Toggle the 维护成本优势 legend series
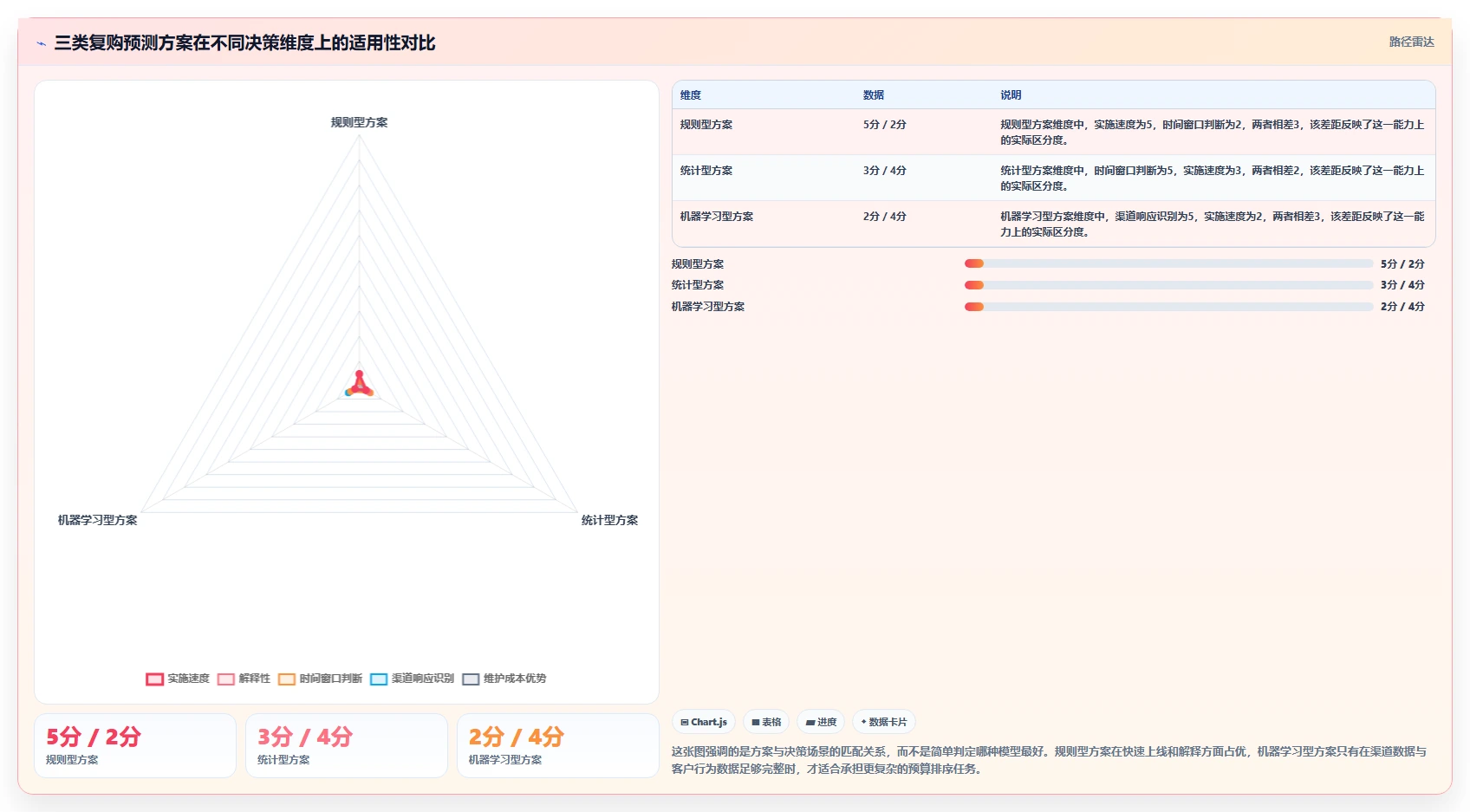The width and height of the screenshot is (1470, 812). (504, 679)
